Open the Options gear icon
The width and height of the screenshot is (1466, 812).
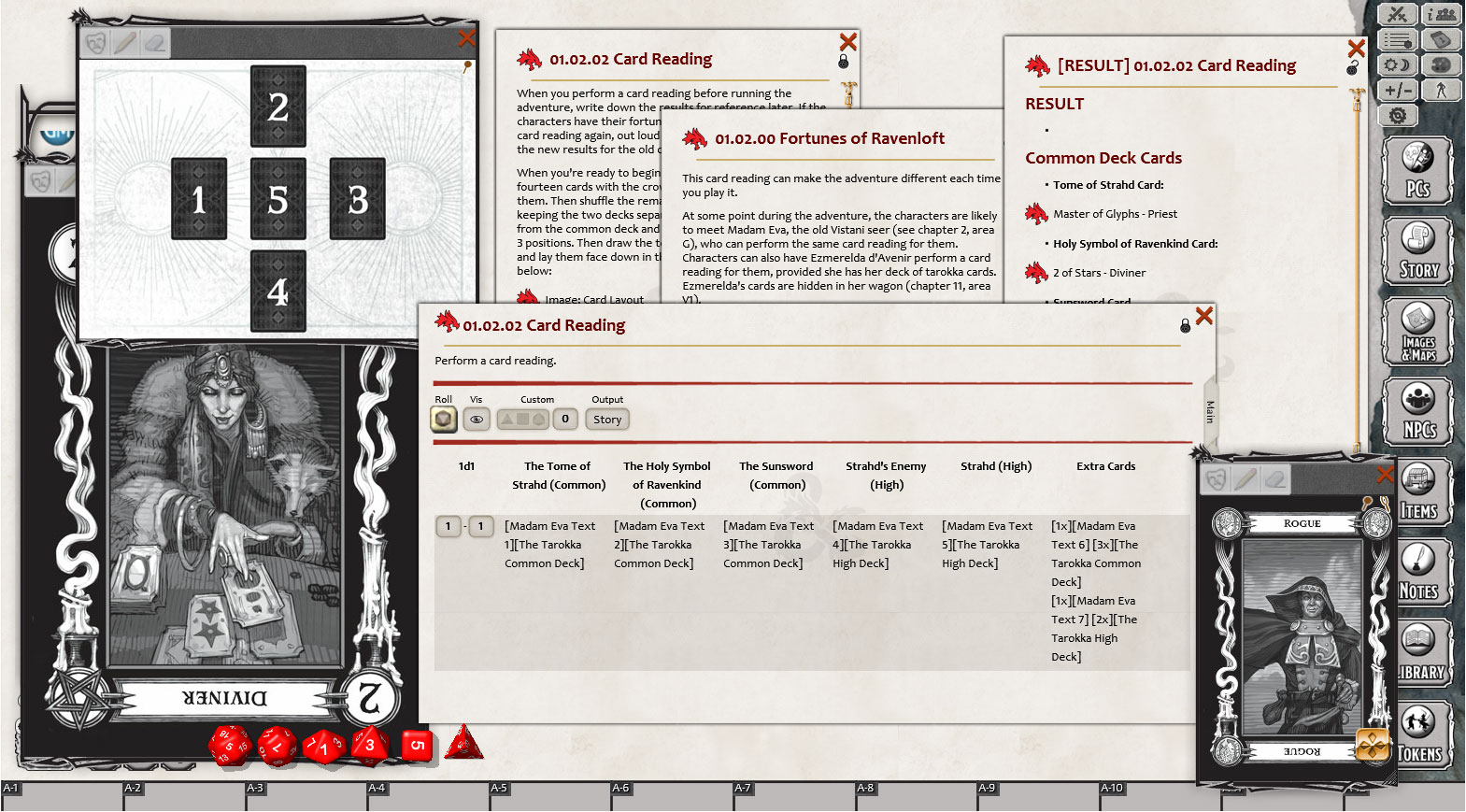pyautogui.click(x=1398, y=115)
